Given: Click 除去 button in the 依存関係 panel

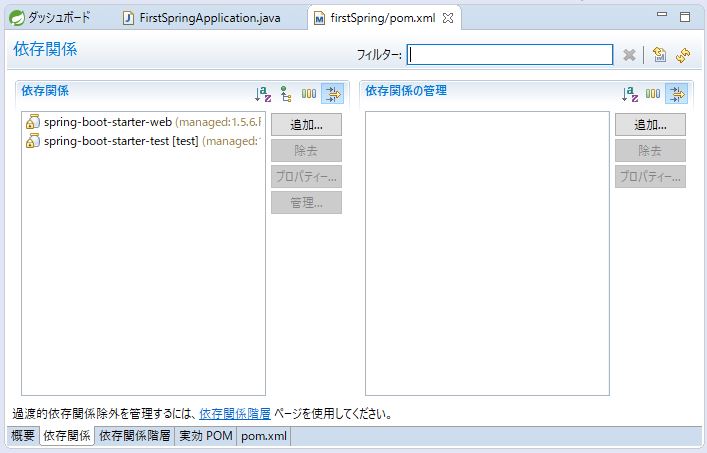Looking at the screenshot, I should pos(307,151).
